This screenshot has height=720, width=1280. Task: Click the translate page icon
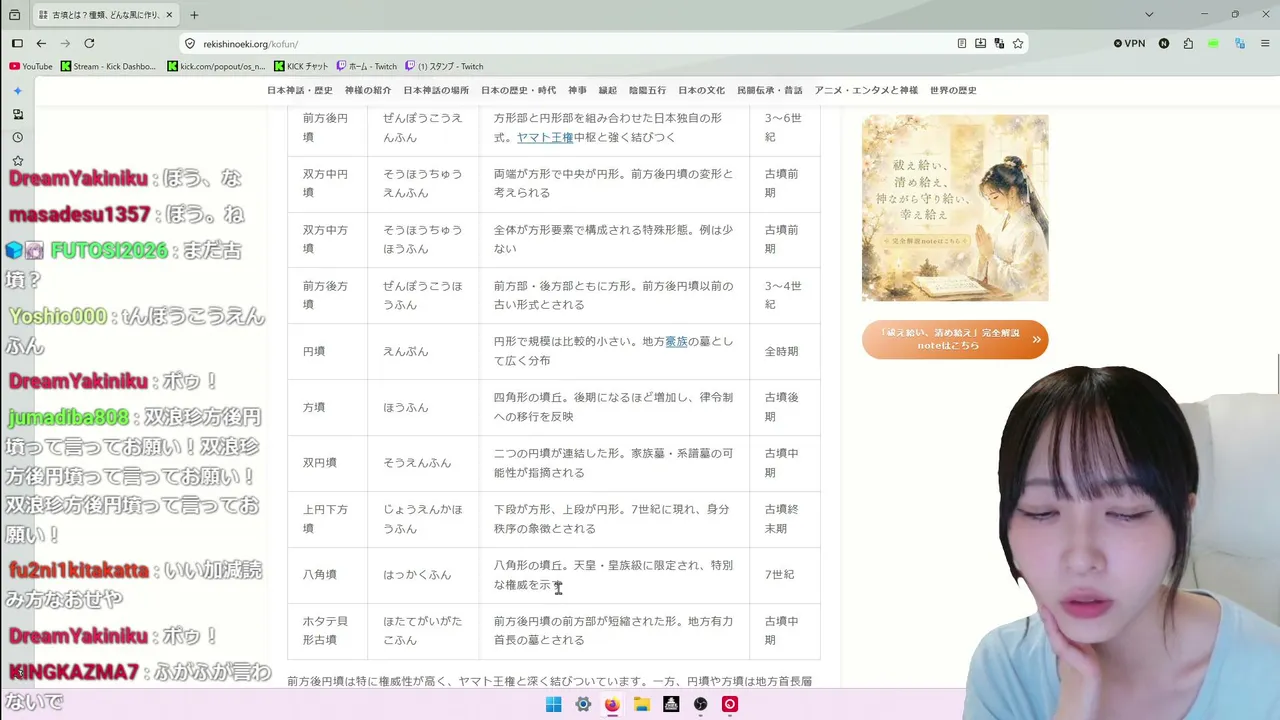pyautogui.click(x=999, y=44)
